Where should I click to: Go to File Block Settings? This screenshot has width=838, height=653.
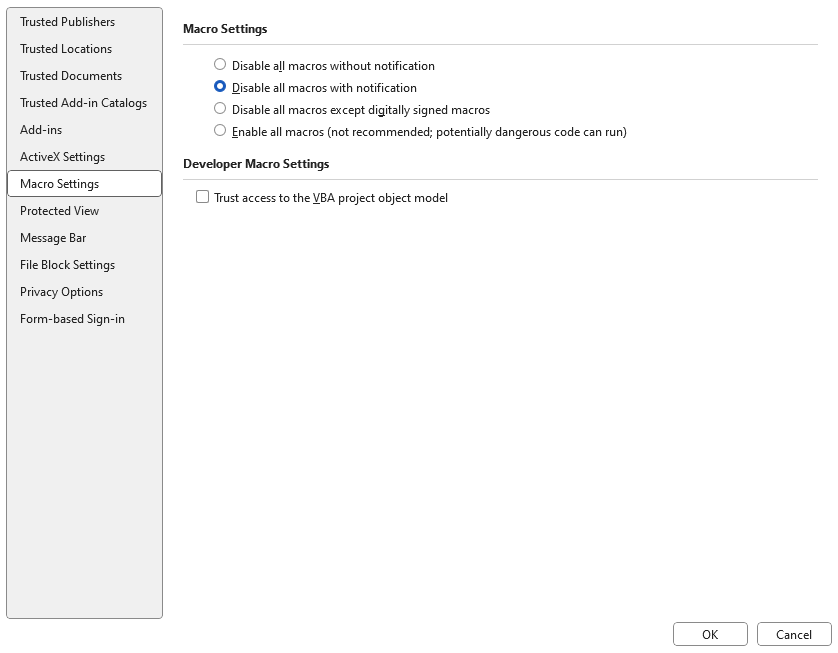[x=67, y=265]
